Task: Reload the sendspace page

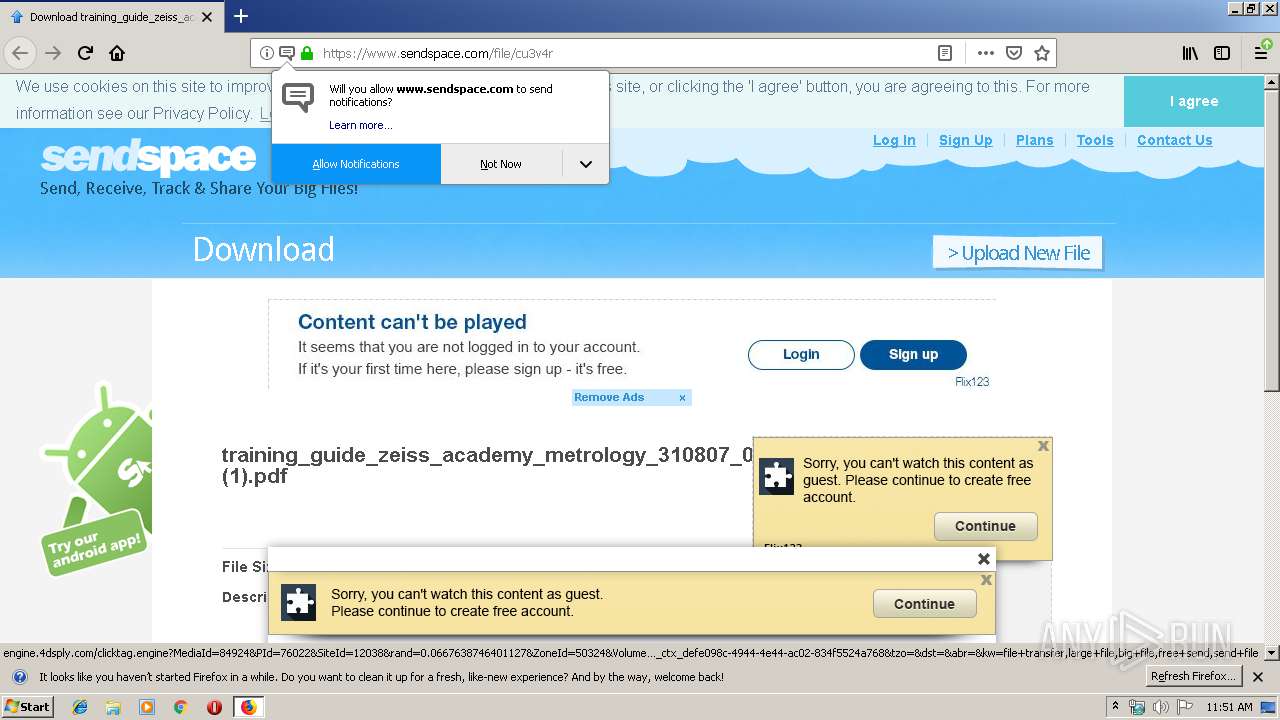Action: 85,53
